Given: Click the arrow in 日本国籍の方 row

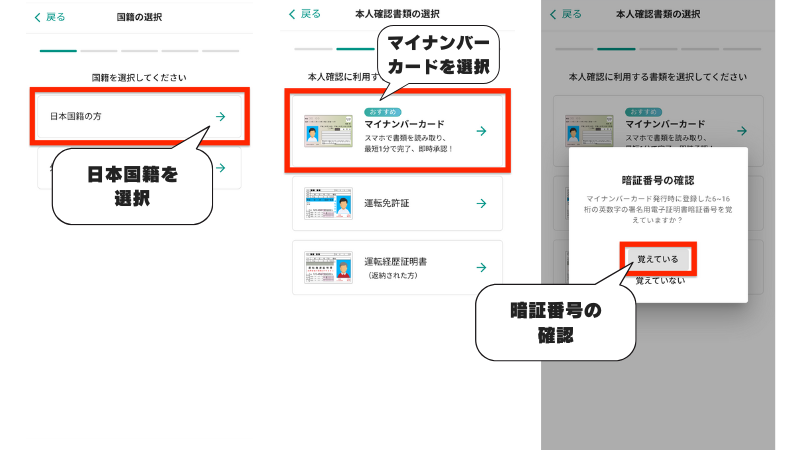Looking at the screenshot, I should click(x=220, y=117).
